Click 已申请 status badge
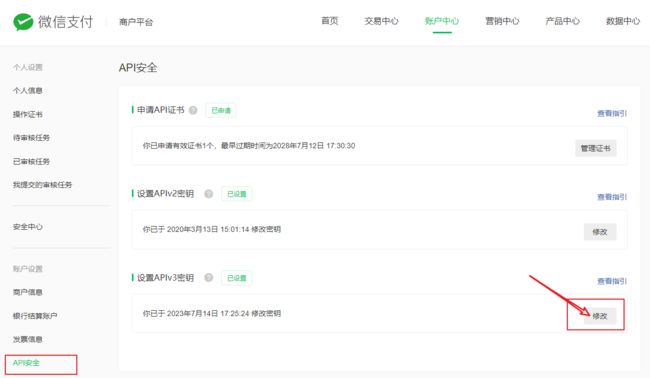The width and height of the screenshot is (650, 378). [221, 110]
